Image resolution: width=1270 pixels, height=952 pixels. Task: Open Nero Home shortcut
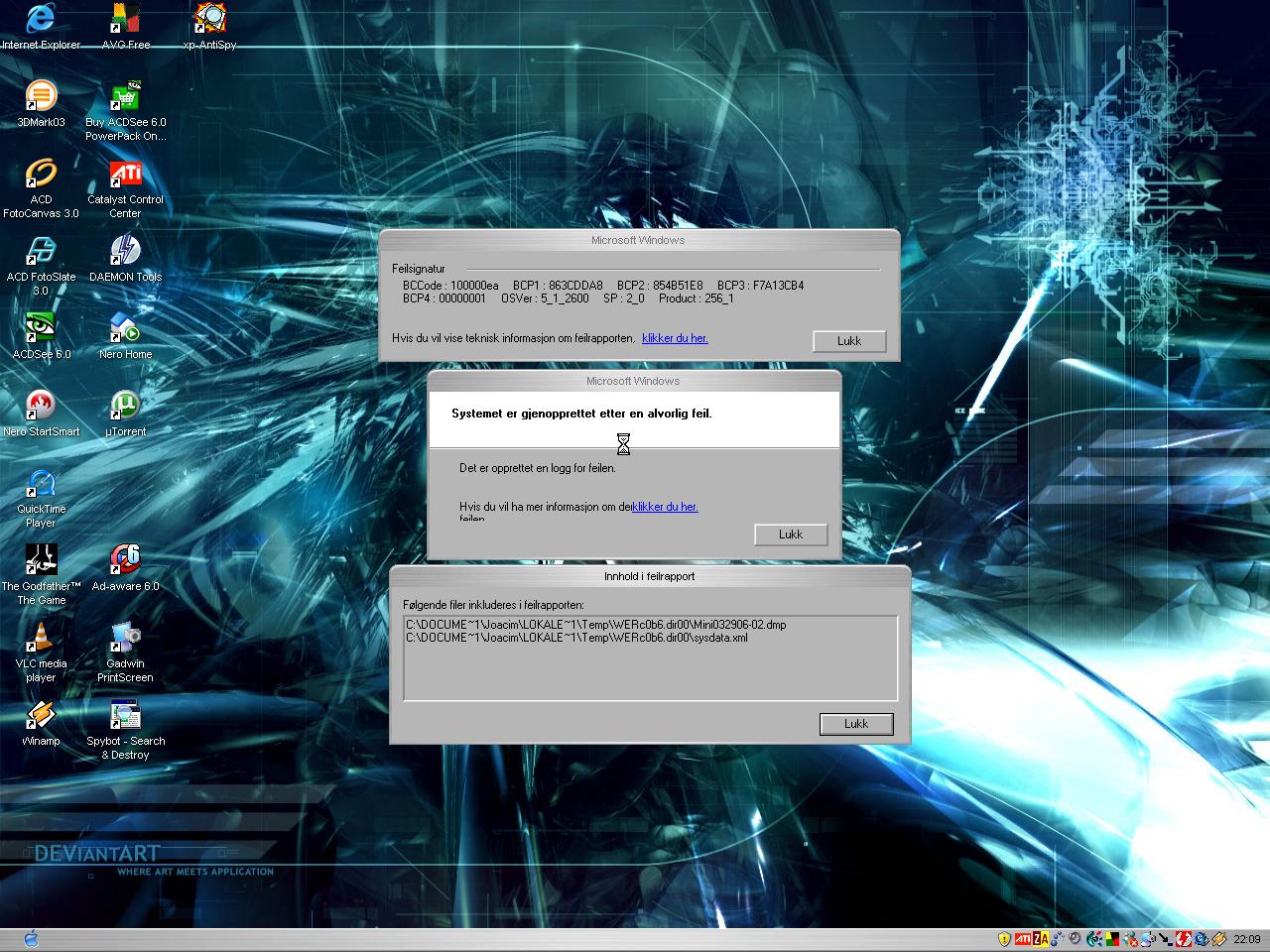coord(125,335)
